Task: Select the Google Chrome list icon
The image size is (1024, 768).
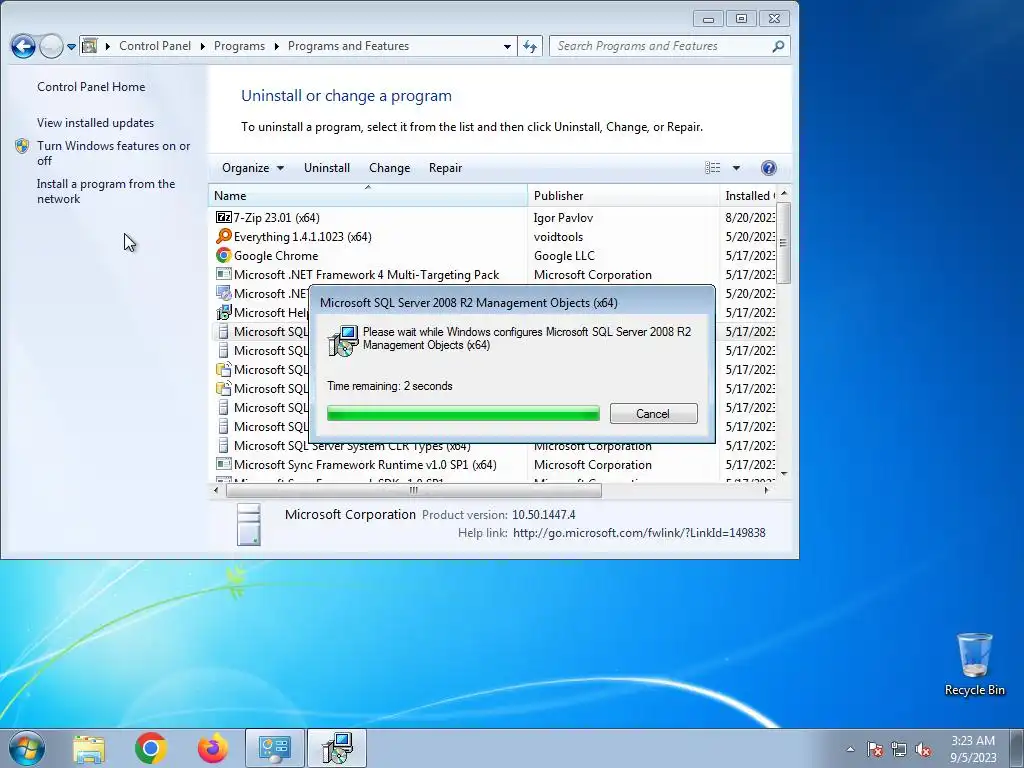Action: (x=223, y=255)
